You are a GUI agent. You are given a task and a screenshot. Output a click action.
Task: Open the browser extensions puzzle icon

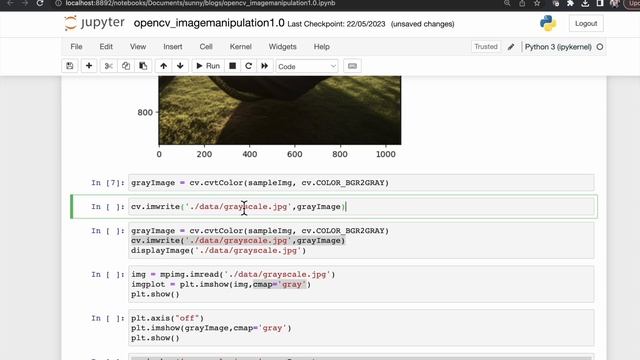pyautogui.click(x=570, y=3)
